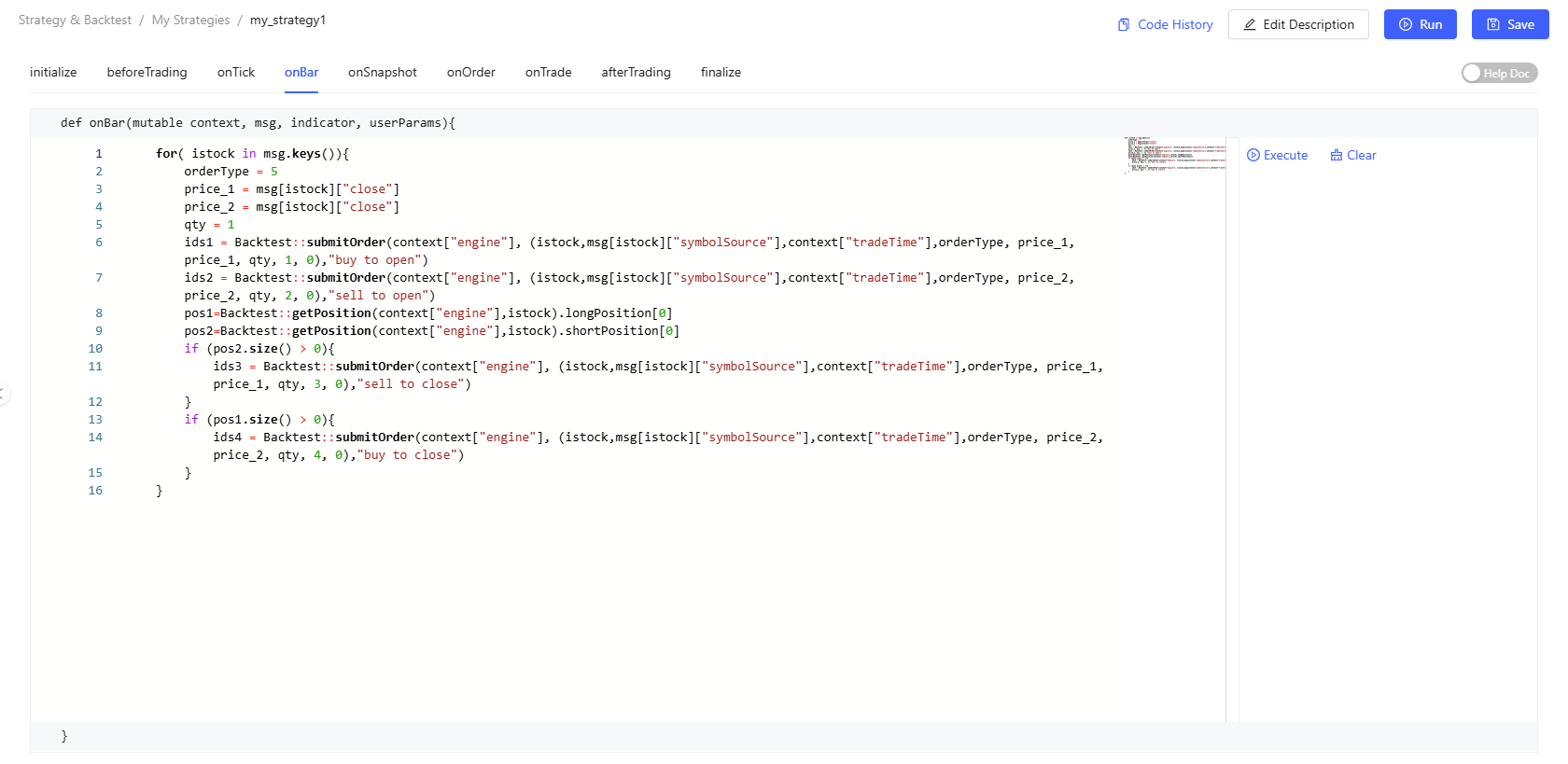Click the 'price_2 = msg[istock]' line
1568x764 pixels.
[291, 206]
